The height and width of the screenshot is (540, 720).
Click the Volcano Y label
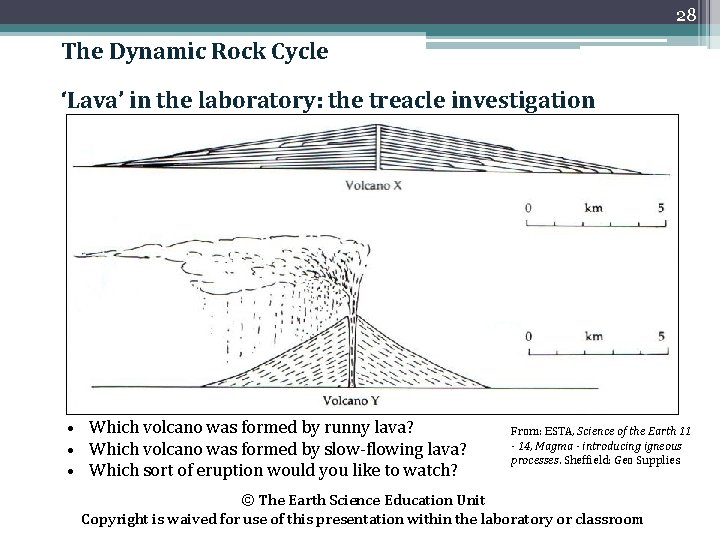351,401
